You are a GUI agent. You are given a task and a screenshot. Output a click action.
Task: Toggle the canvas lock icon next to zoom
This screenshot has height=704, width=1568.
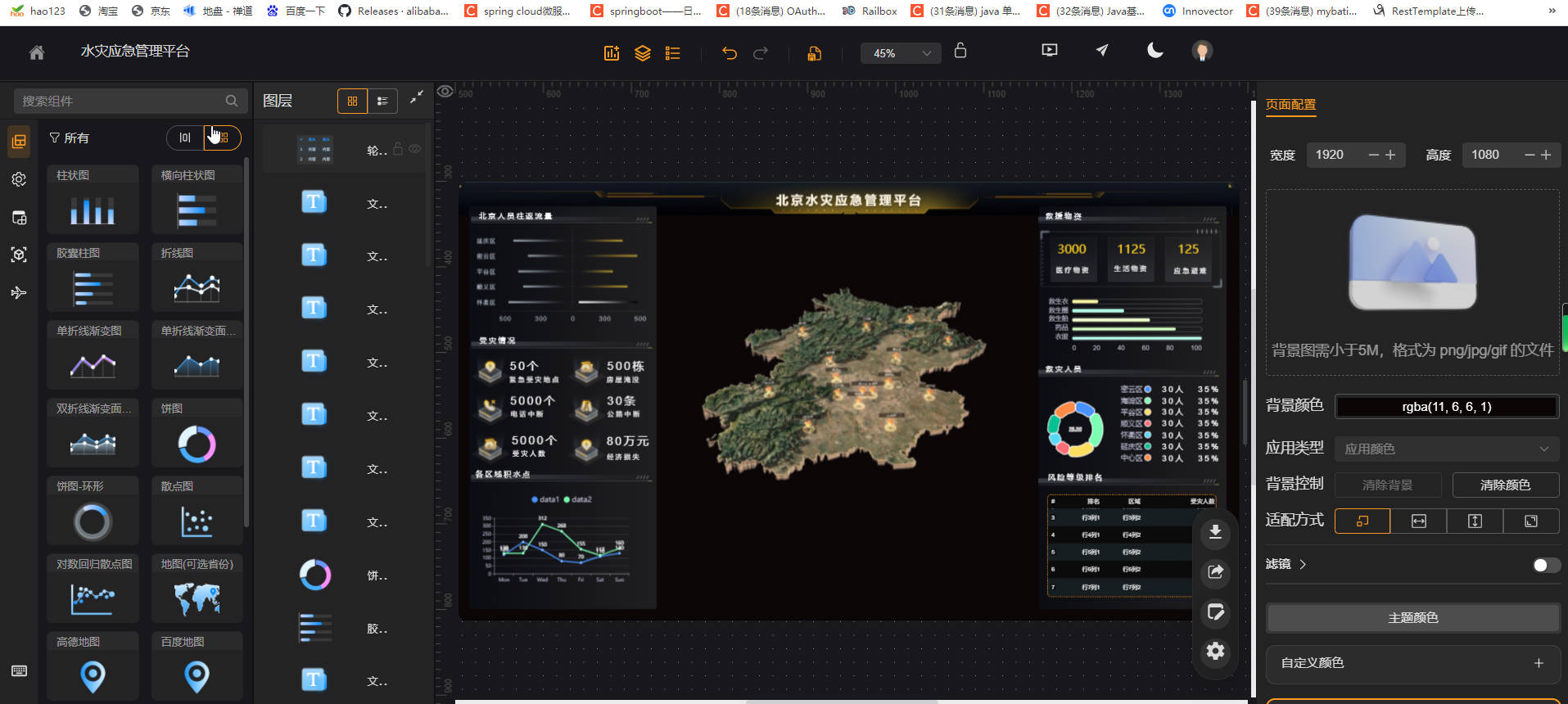coord(960,51)
